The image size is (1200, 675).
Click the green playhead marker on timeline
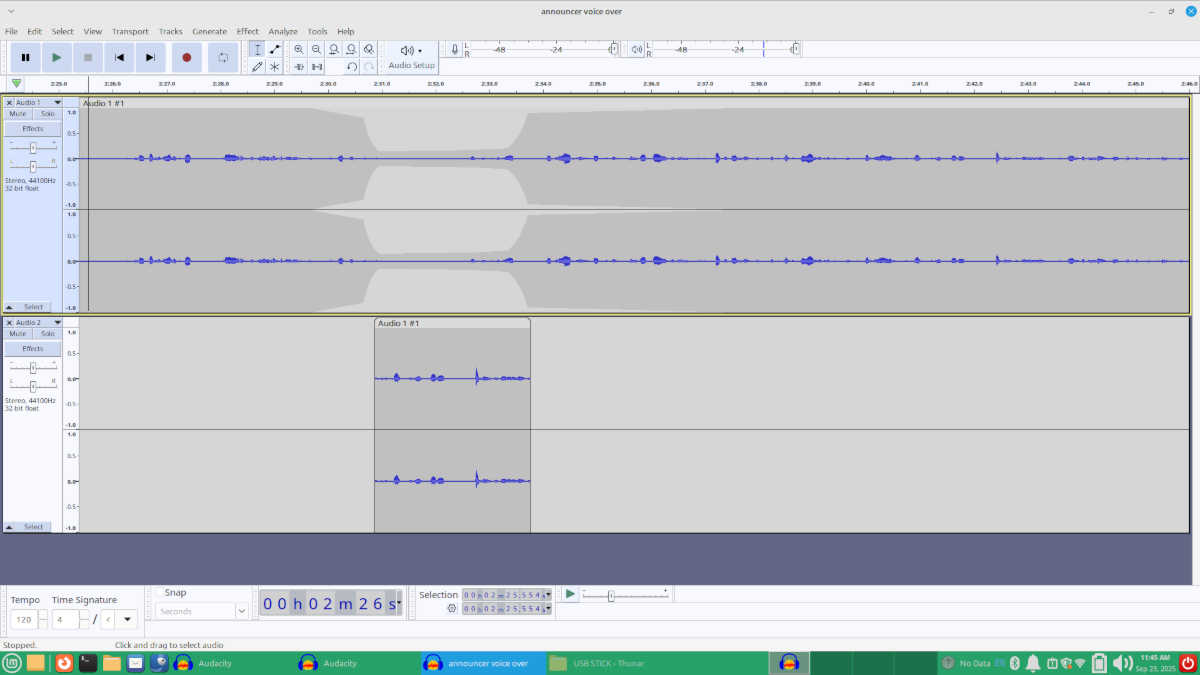click(x=16, y=83)
